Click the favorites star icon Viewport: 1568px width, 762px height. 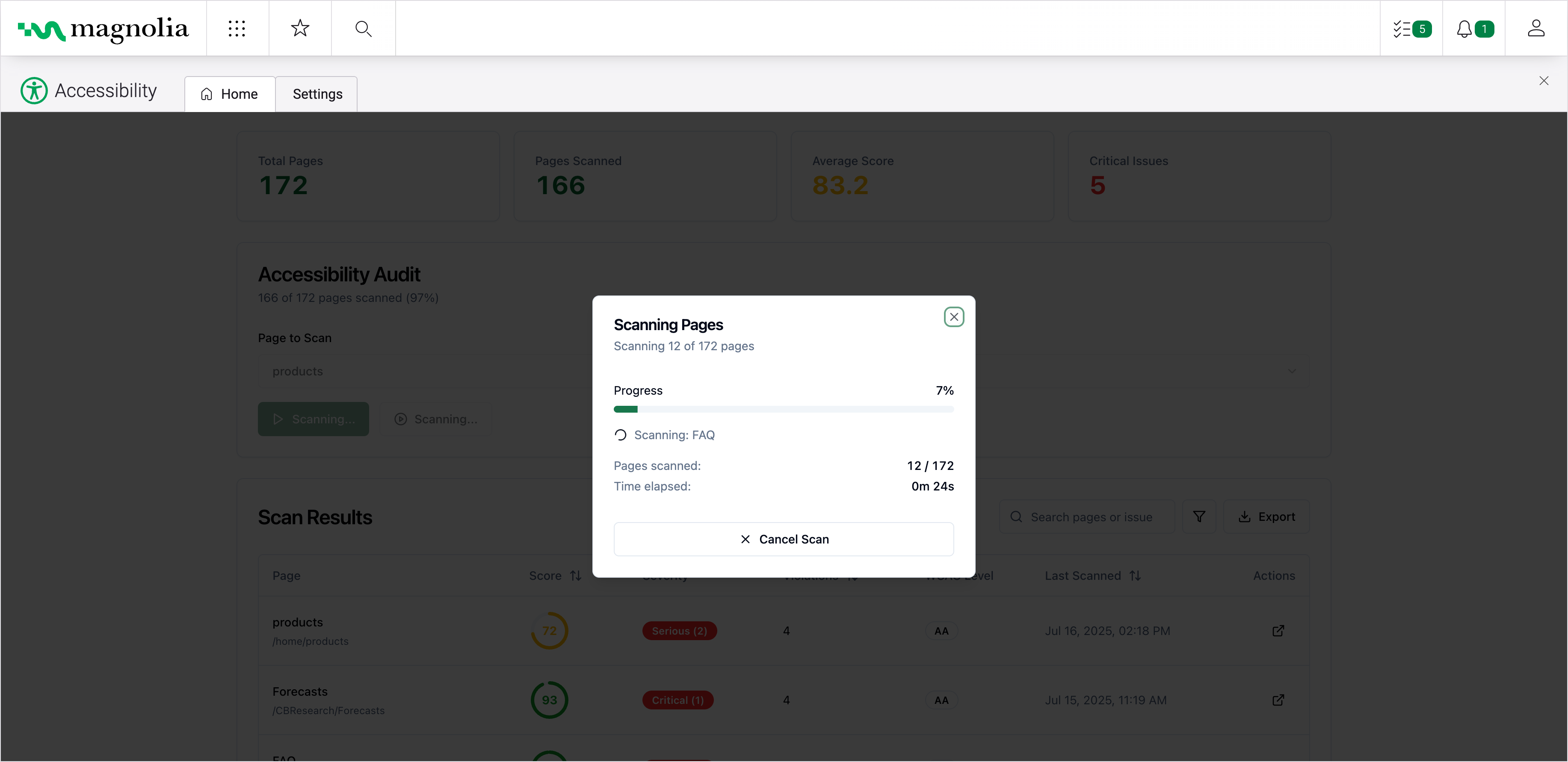tap(300, 29)
